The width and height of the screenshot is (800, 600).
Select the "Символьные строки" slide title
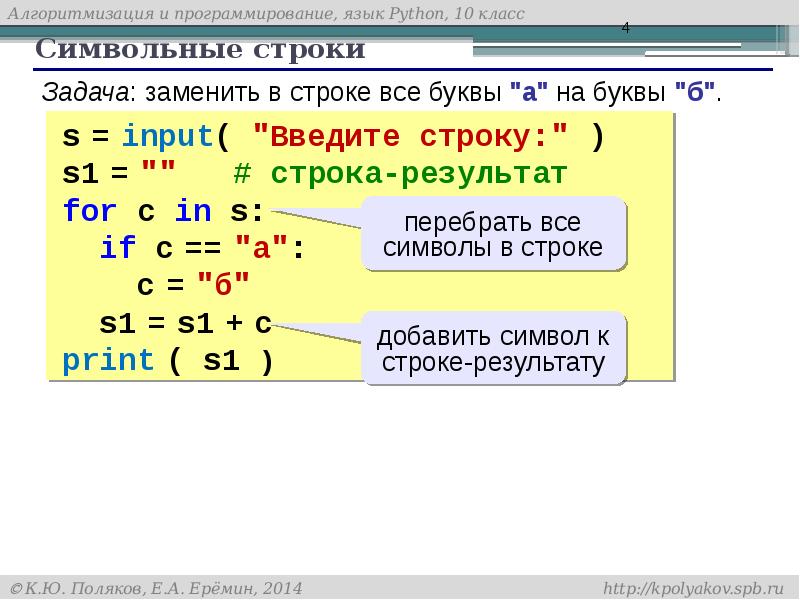(200, 49)
